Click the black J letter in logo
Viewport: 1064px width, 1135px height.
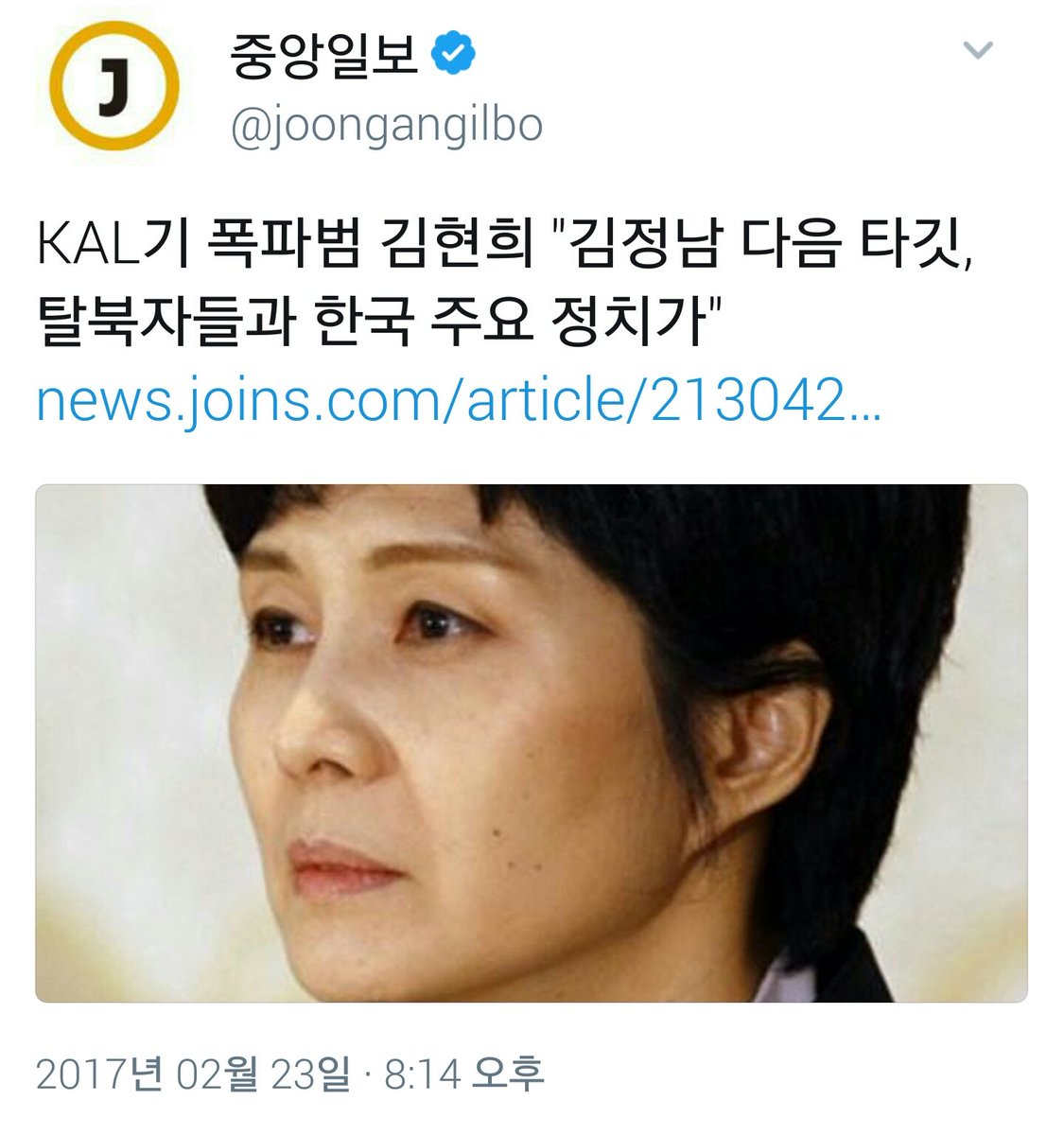point(113,92)
